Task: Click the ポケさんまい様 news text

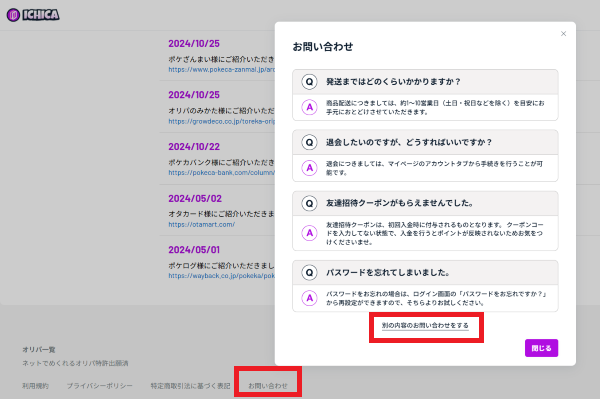Action: (x=222, y=59)
